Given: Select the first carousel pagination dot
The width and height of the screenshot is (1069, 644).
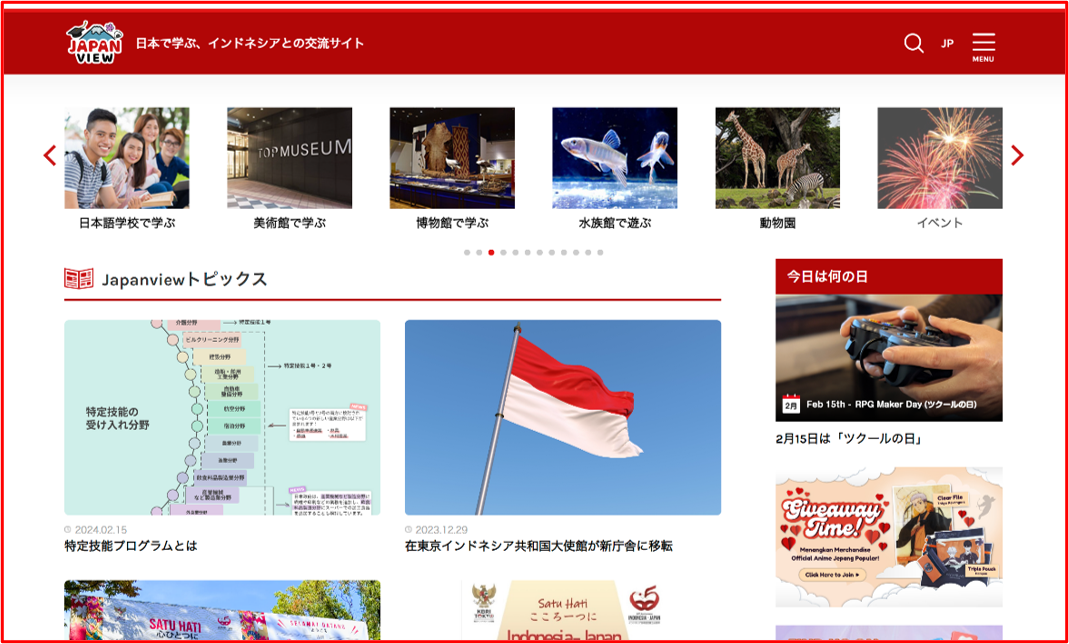Looking at the screenshot, I should pos(467,253).
